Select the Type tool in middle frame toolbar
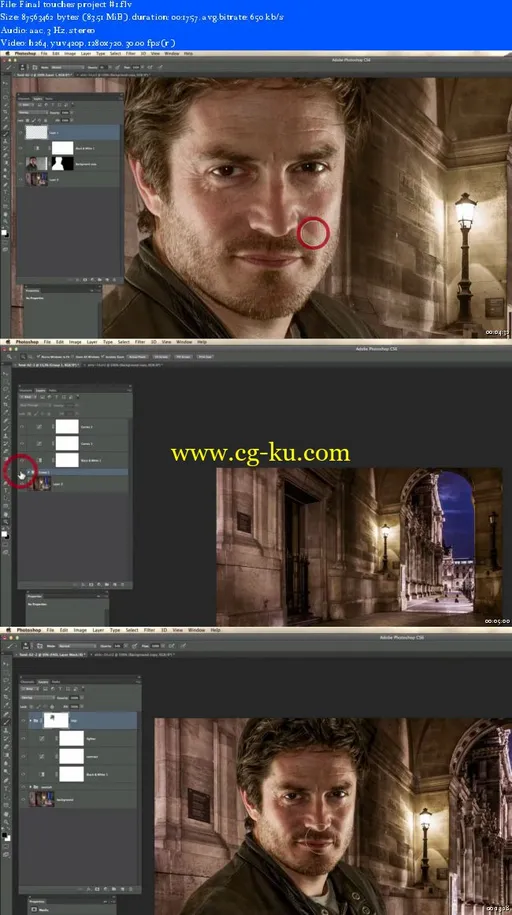 pos(6,490)
